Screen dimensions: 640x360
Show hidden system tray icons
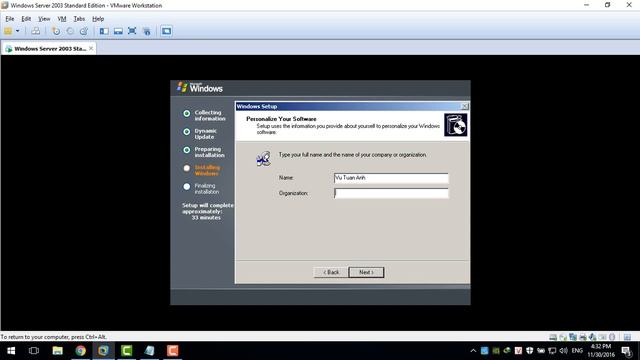click(473, 351)
